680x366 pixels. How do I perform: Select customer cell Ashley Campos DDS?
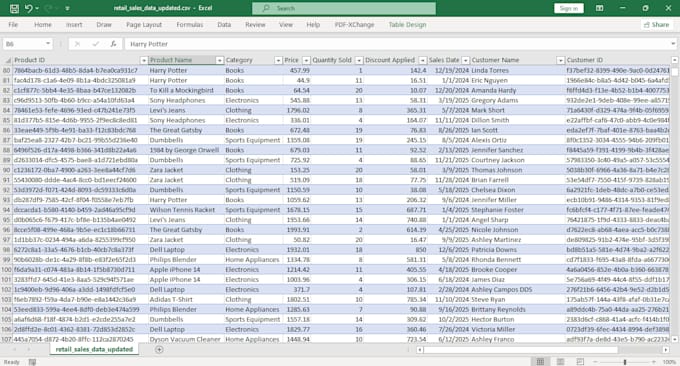pyautogui.click(x=517, y=290)
